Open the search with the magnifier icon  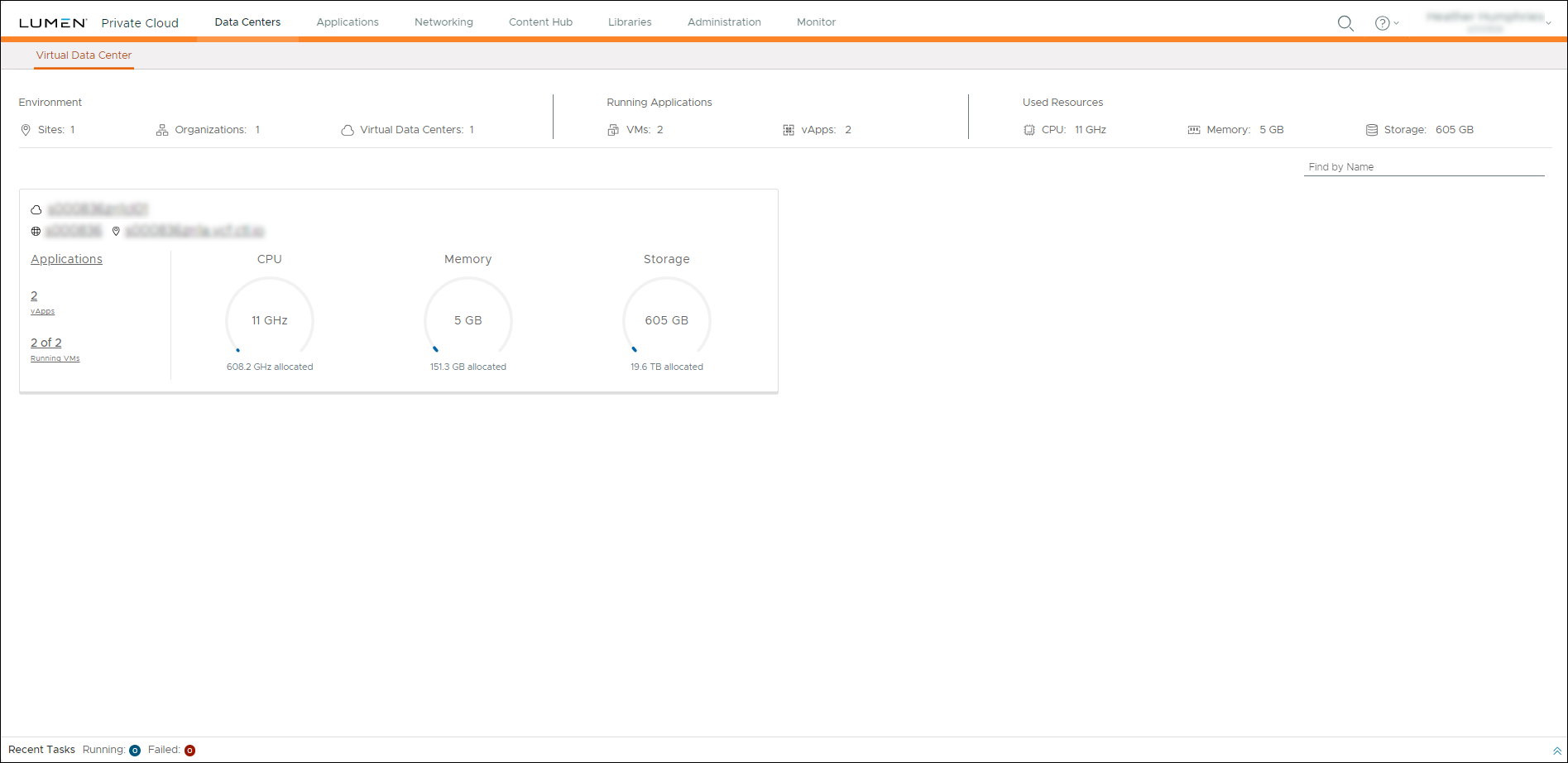[x=1345, y=23]
